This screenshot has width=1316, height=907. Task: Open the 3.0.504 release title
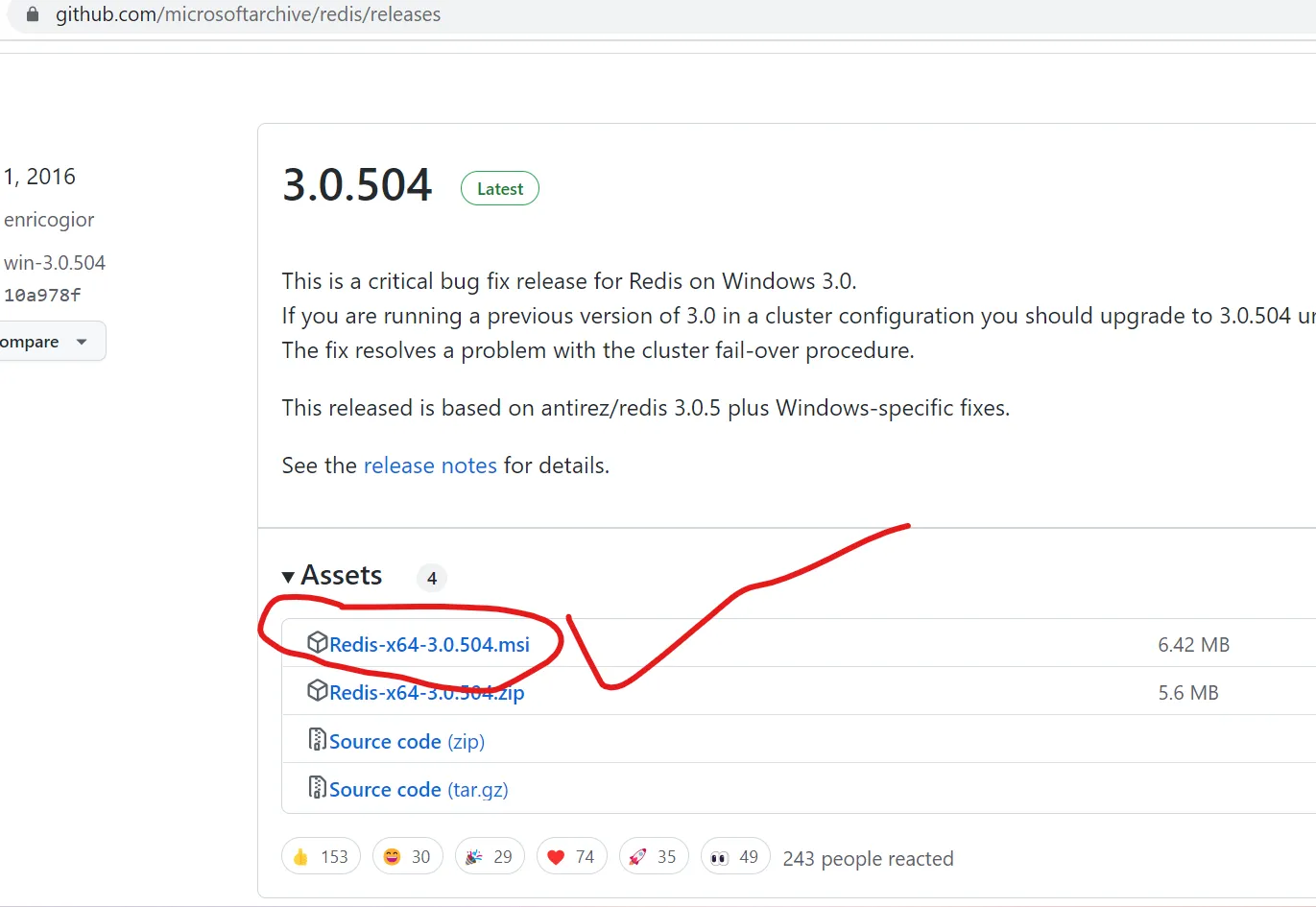357,185
